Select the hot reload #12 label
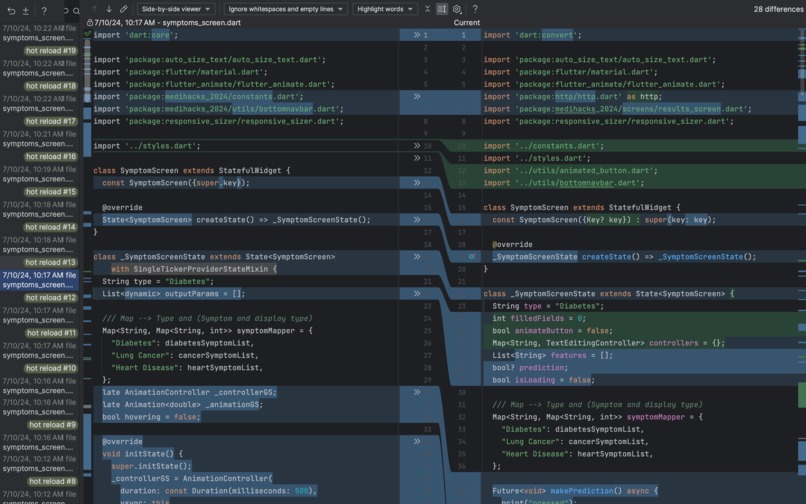806x504 pixels. pos(51,298)
